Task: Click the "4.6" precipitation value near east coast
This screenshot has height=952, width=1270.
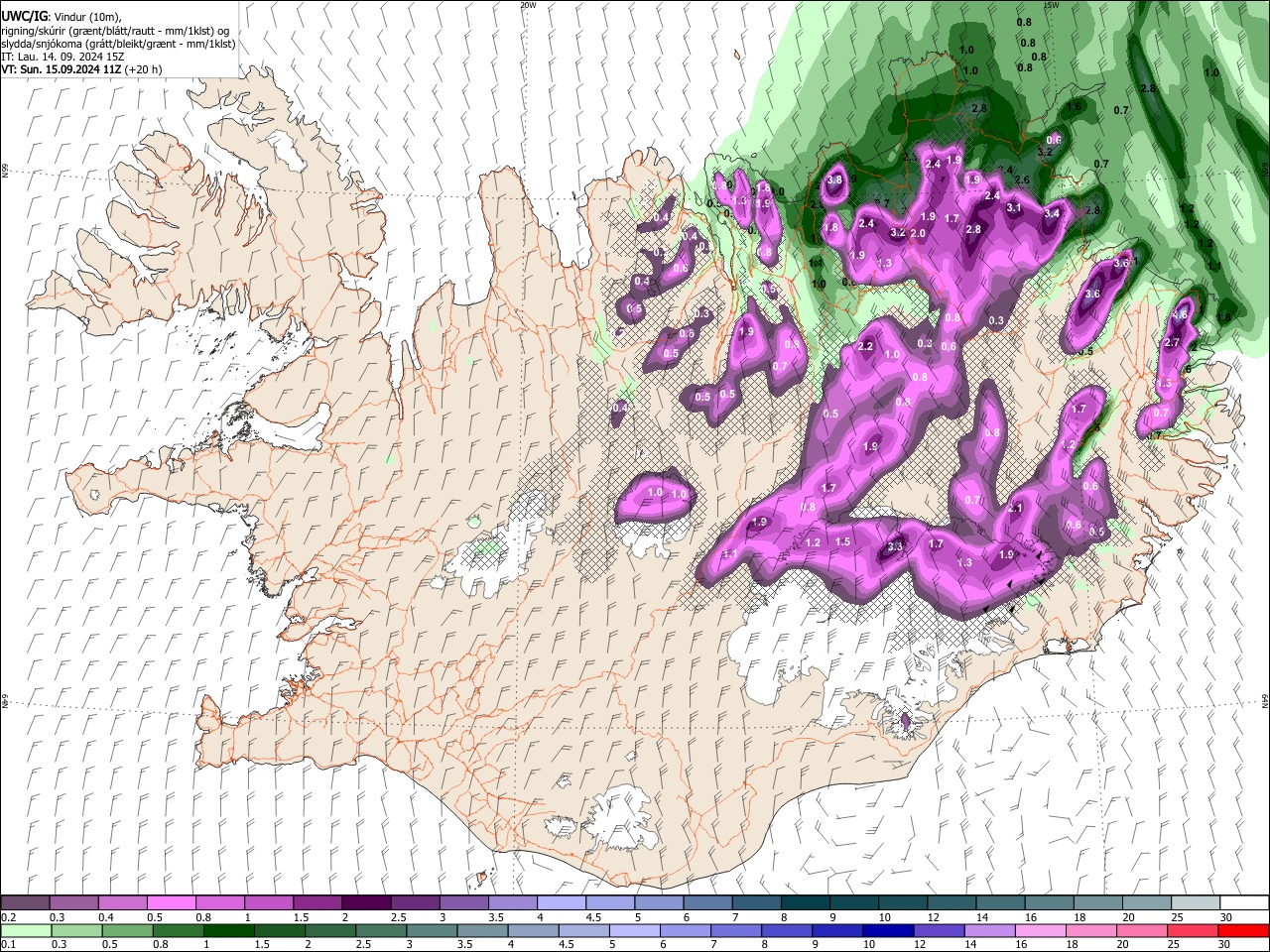Action: coord(1181,314)
